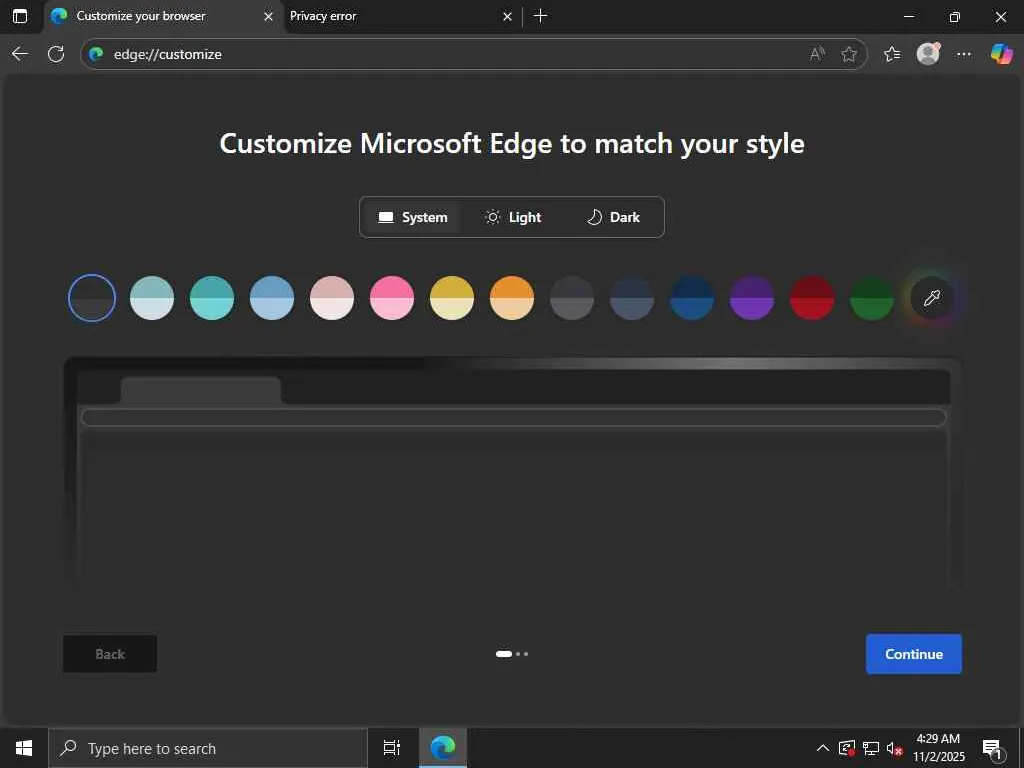Viewport: 1024px width, 768px height.
Task: Close the Customize your browser tab
Action: pyautogui.click(x=268, y=16)
